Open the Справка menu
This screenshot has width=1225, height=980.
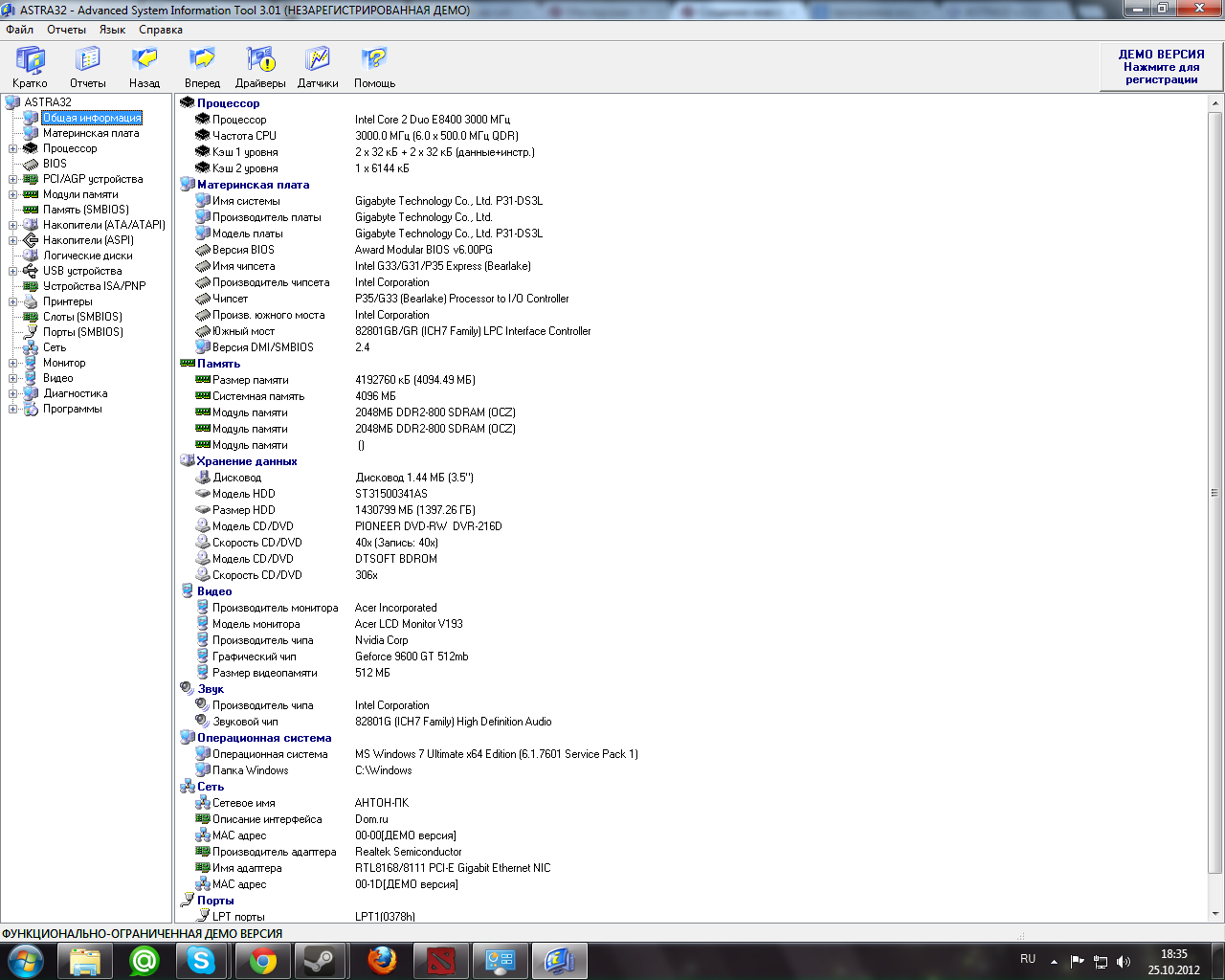(x=161, y=30)
